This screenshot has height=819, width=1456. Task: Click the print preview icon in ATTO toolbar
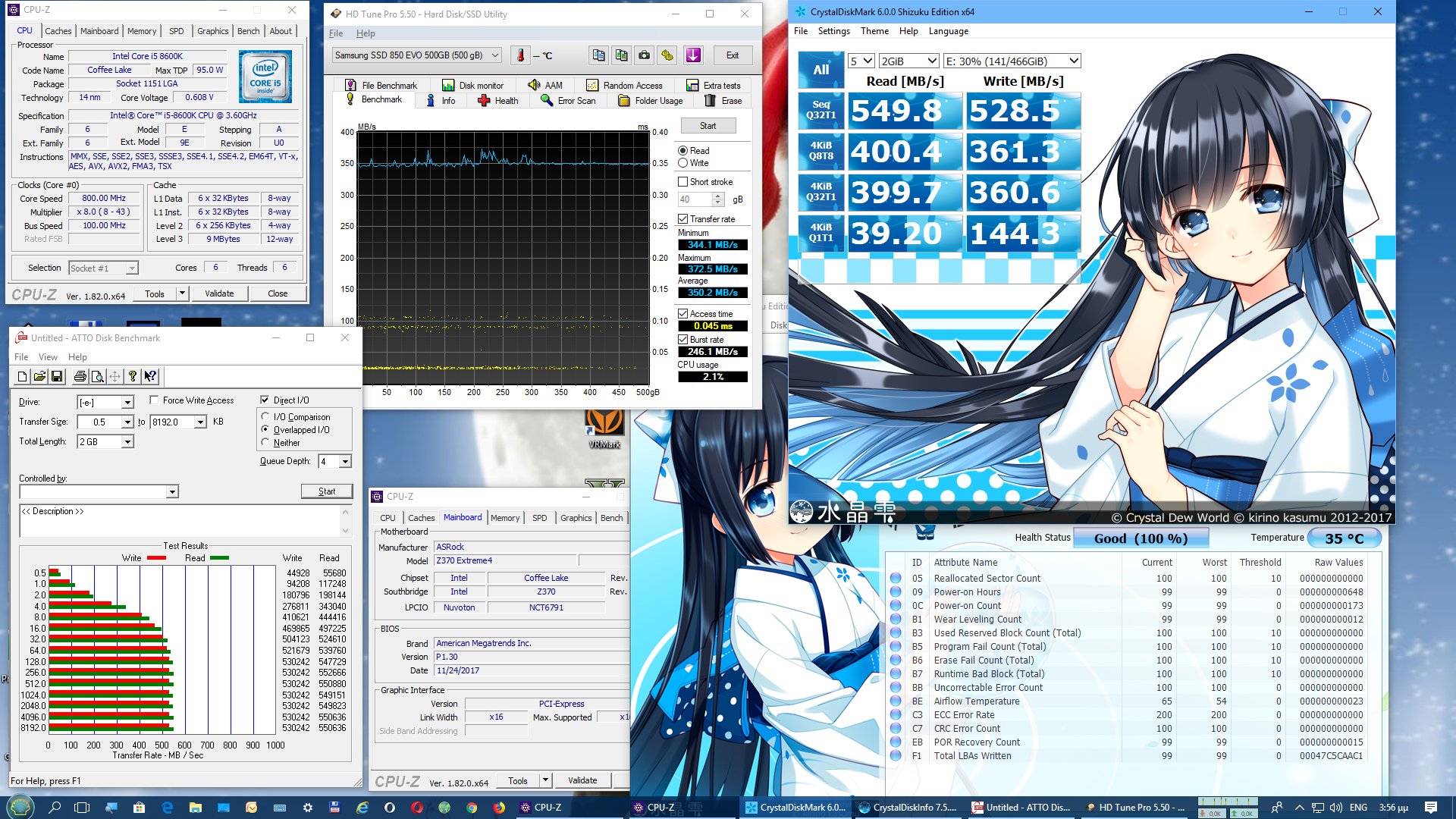pos(97,376)
